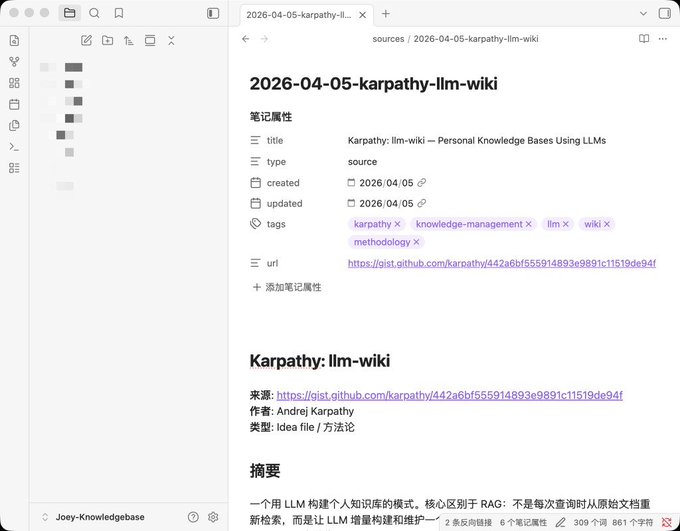Click the created property calendar icon
This screenshot has height=531, width=680.
tap(255, 183)
